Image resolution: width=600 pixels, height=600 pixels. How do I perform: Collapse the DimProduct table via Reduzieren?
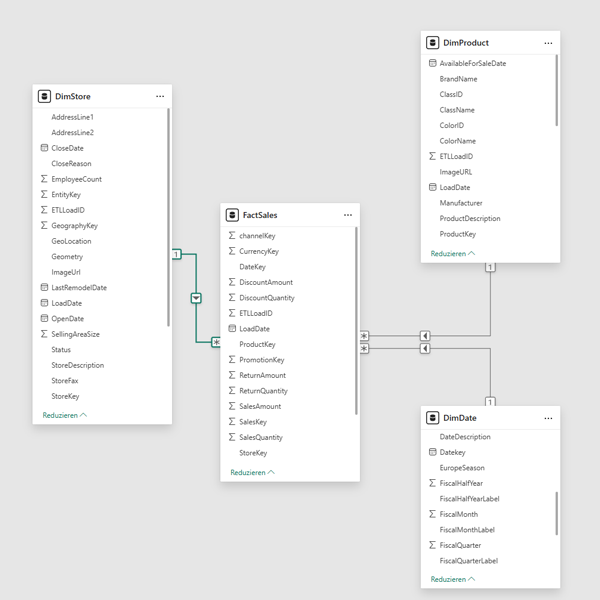(x=452, y=254)
